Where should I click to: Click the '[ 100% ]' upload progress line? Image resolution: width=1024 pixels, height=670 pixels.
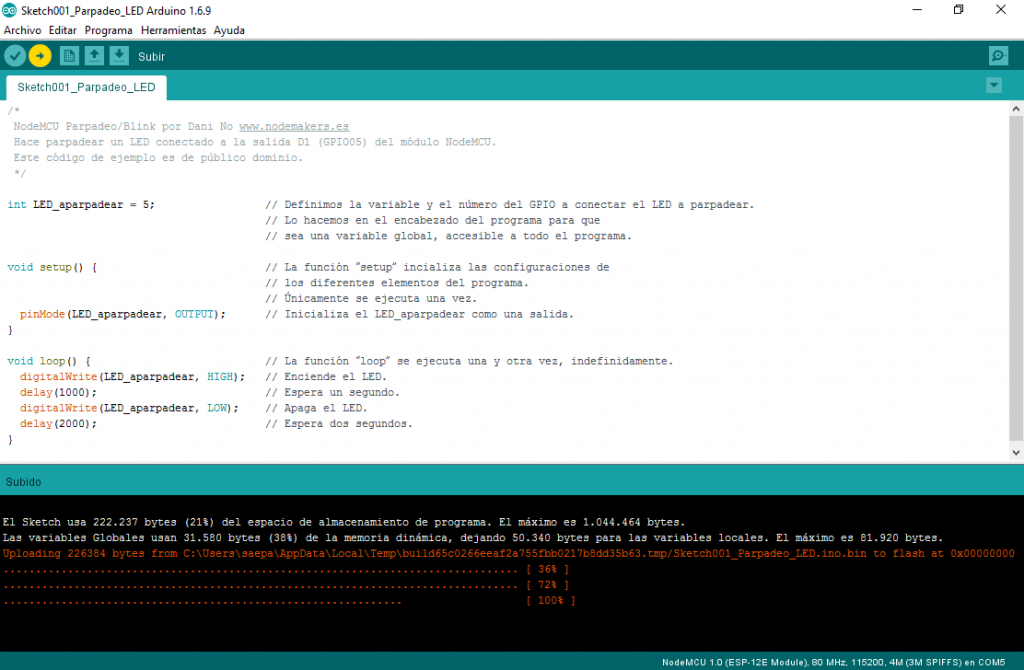coord(289,601)
